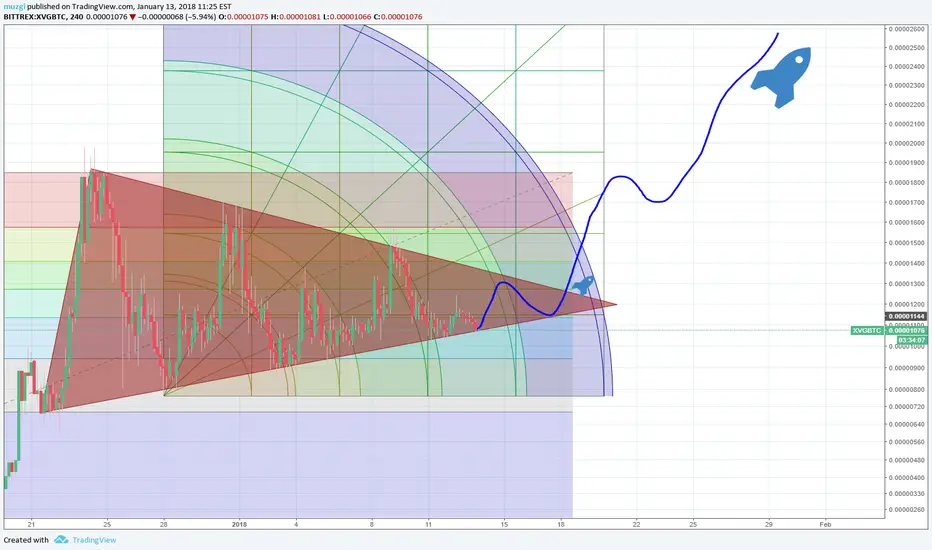
Task: Click the 11 date axis label
Action: click(x=428, y=524)
